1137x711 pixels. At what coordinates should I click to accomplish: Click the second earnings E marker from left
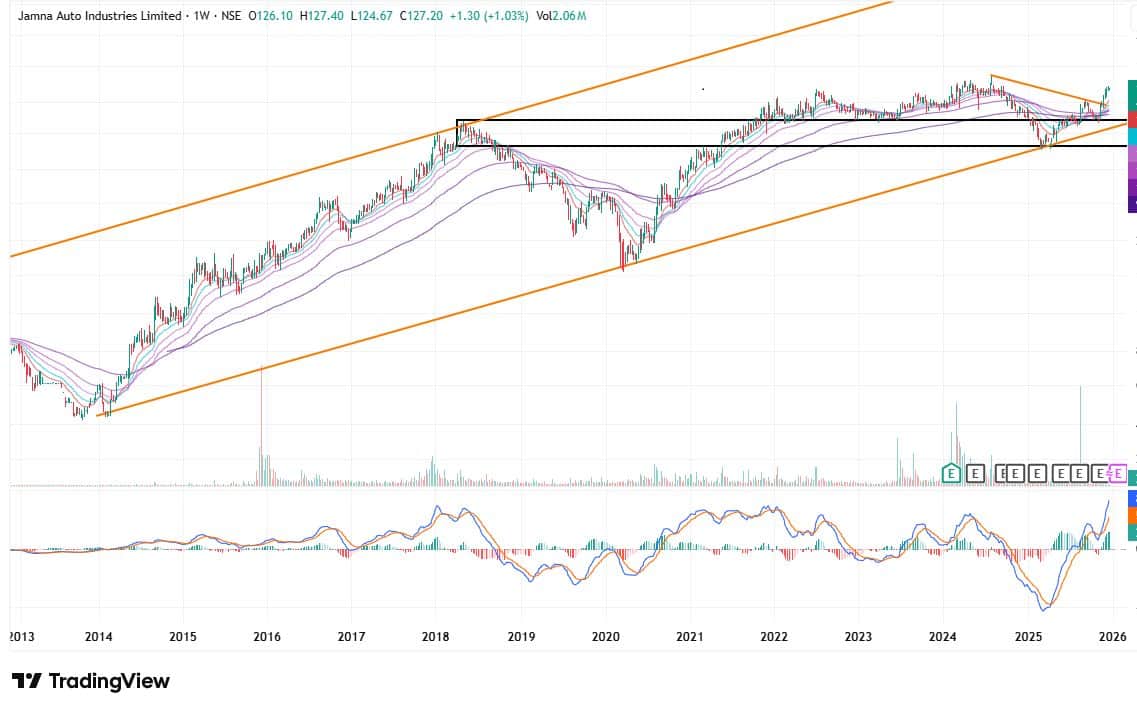[x=976, y=474]
